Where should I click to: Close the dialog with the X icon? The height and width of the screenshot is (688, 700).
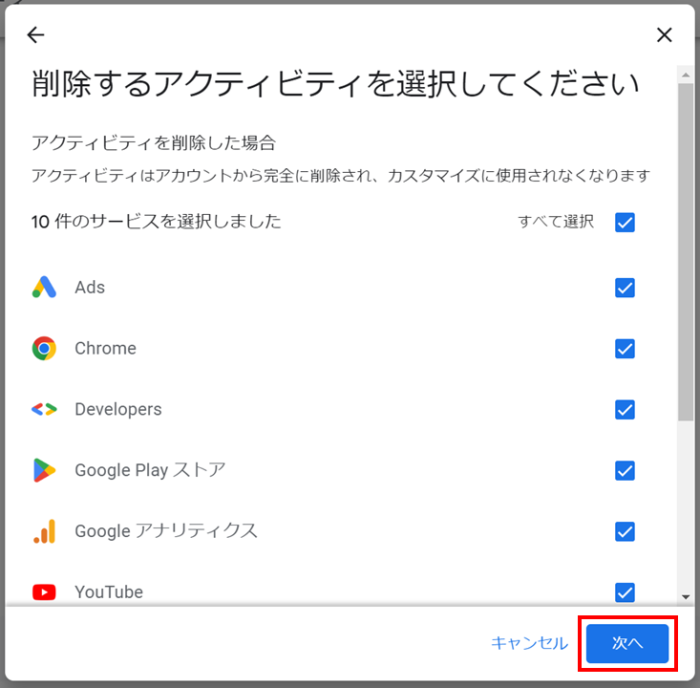664,35
